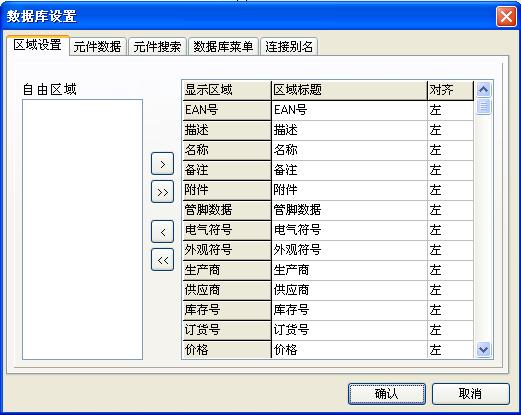Click the 取消 button
Image resolution: width=521 pixels, height=415 pixels.
(471, 394)
